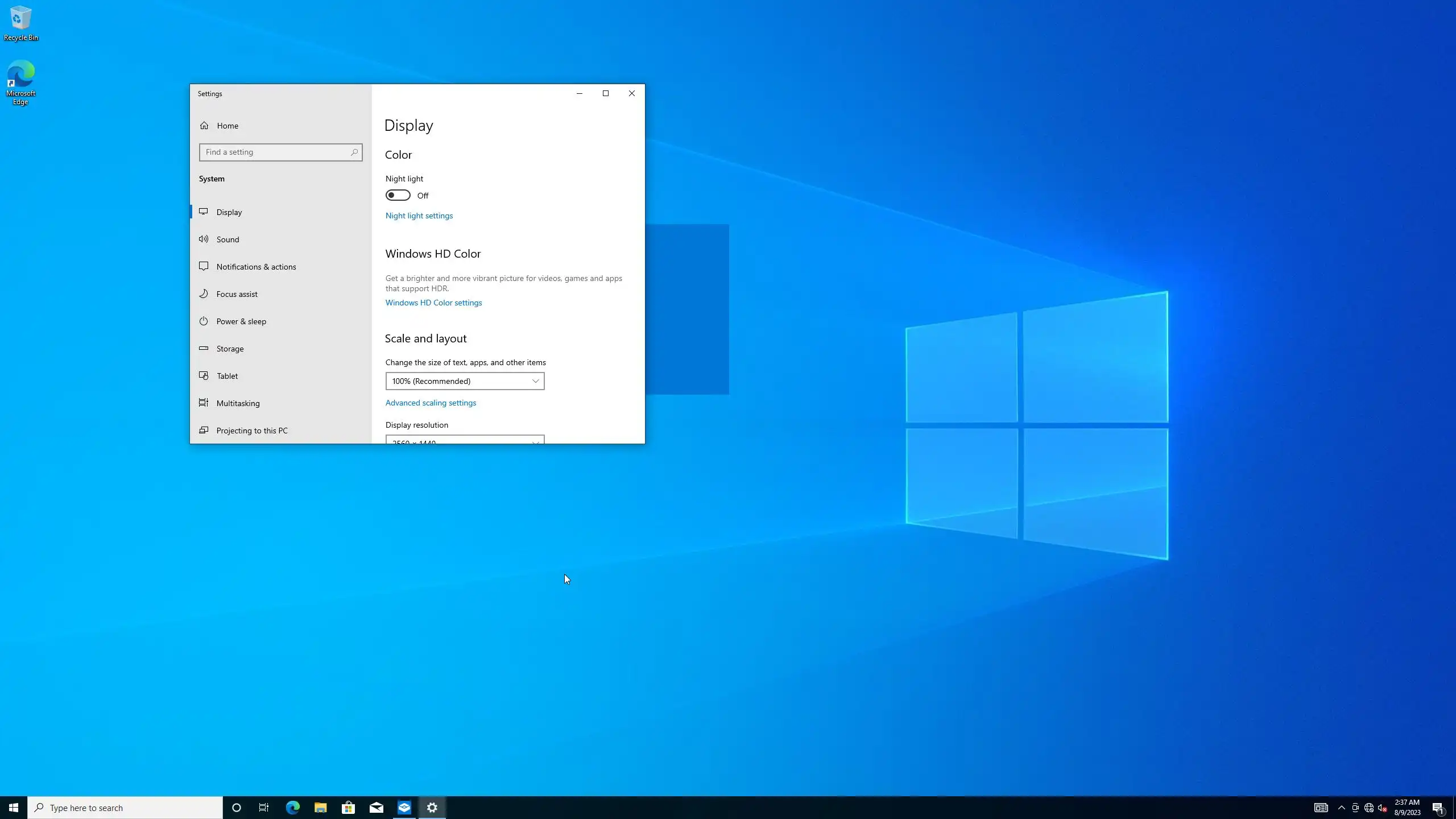Click the Find a setting search field

[276, 152]
